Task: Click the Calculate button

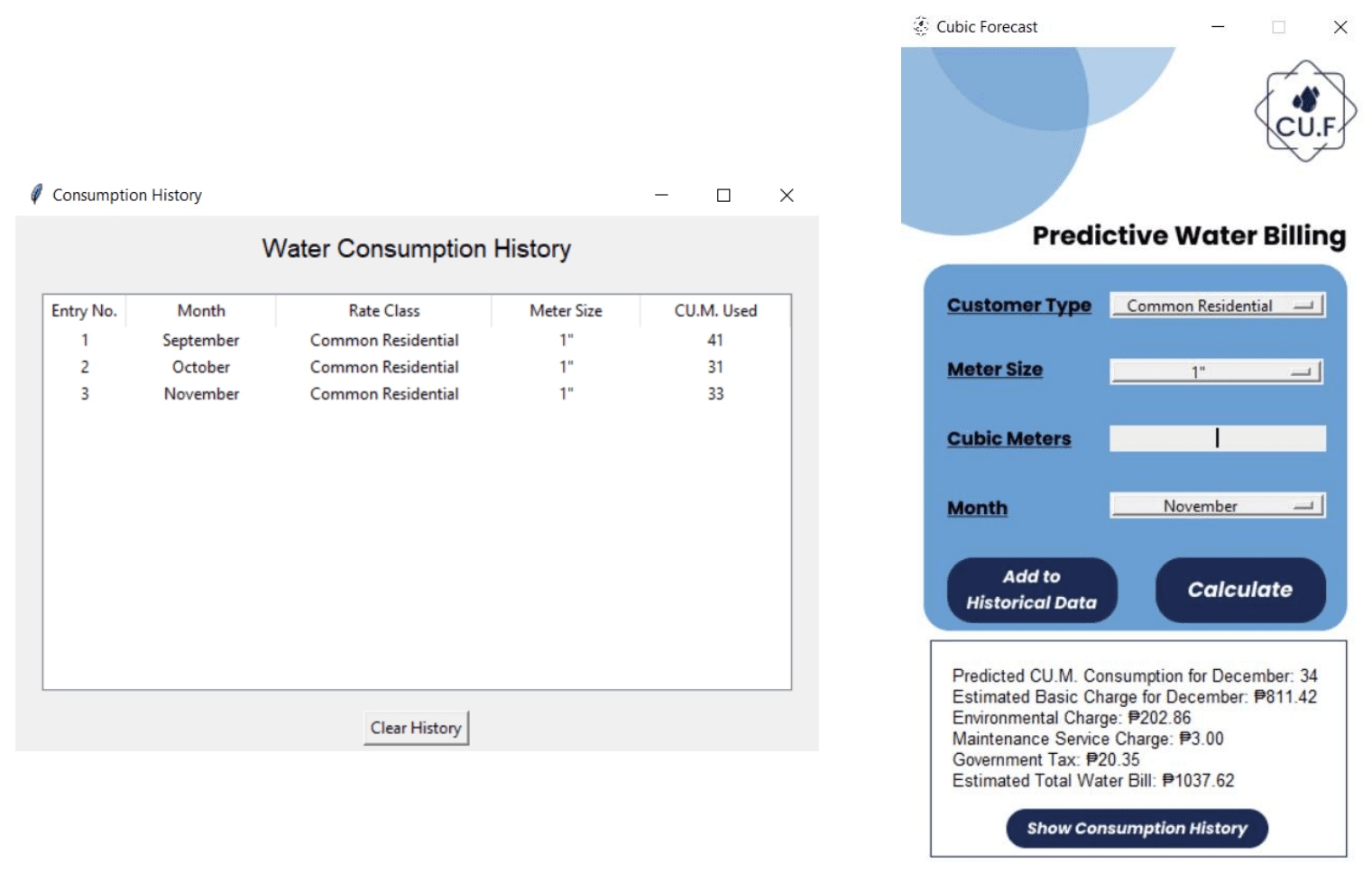Action: click(1240, 590)
